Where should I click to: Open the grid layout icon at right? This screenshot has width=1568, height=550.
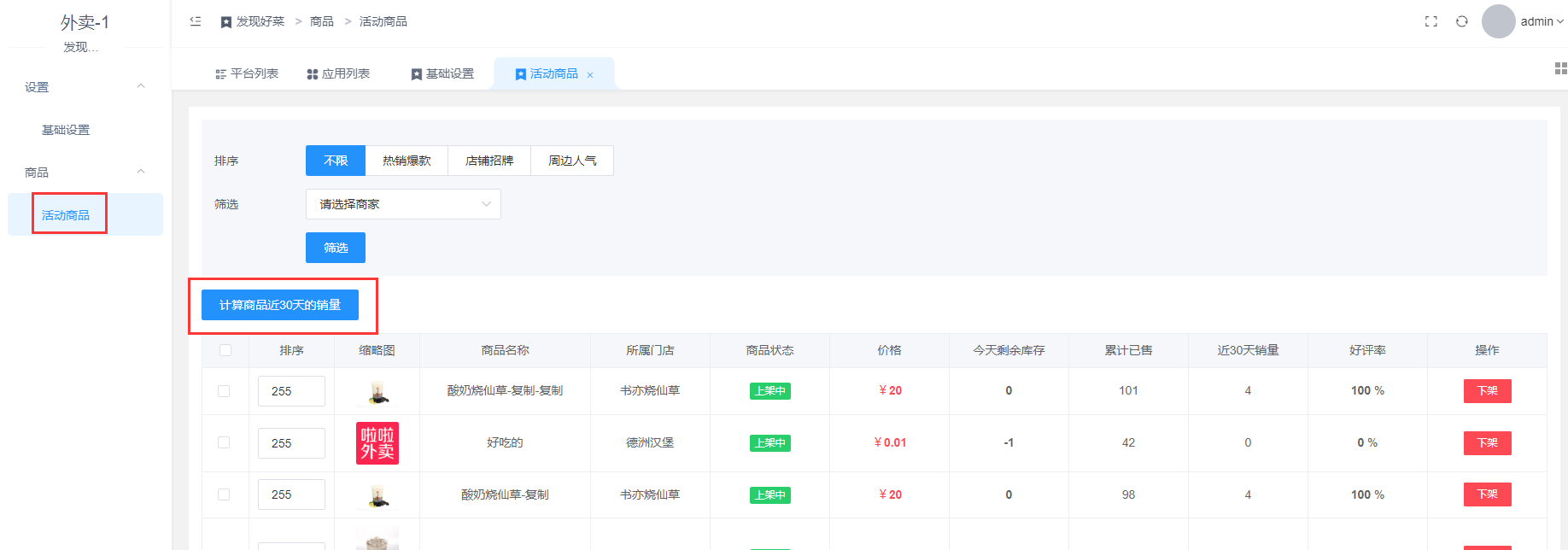pyautogui.click(x=1560, y=68)
